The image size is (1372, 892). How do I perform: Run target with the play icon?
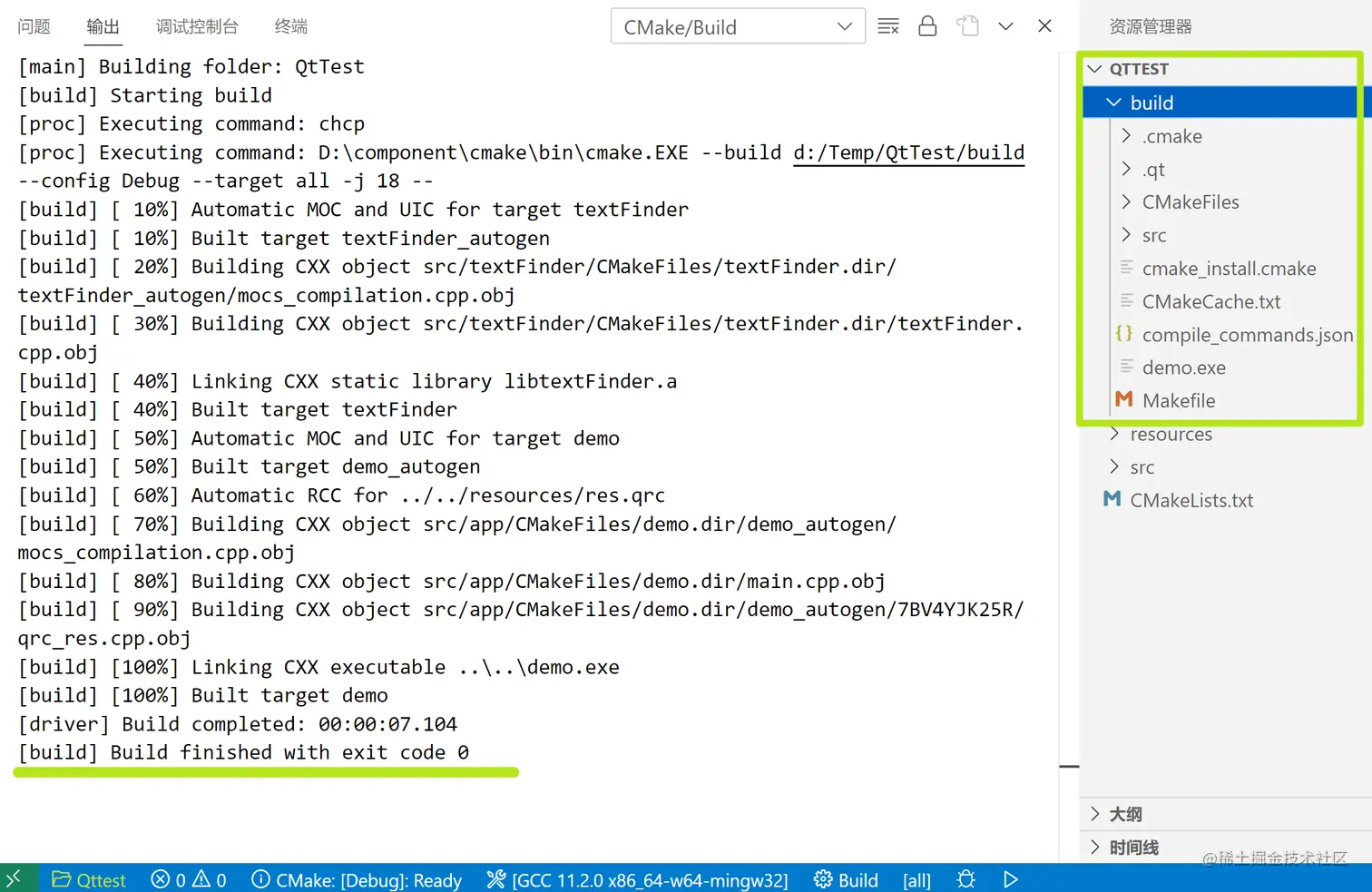pos(1011,879)
